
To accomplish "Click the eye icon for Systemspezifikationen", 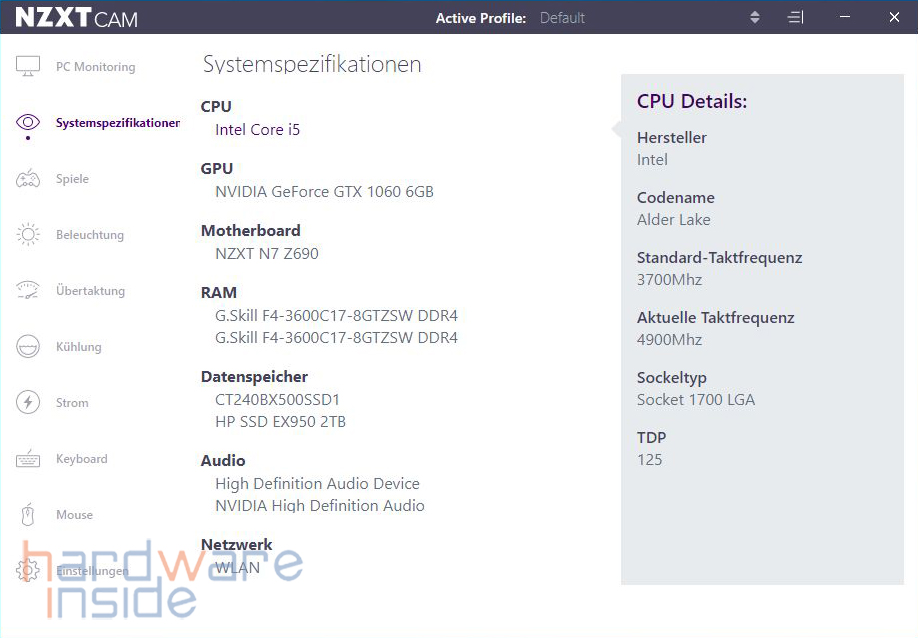I will [28, 123].
